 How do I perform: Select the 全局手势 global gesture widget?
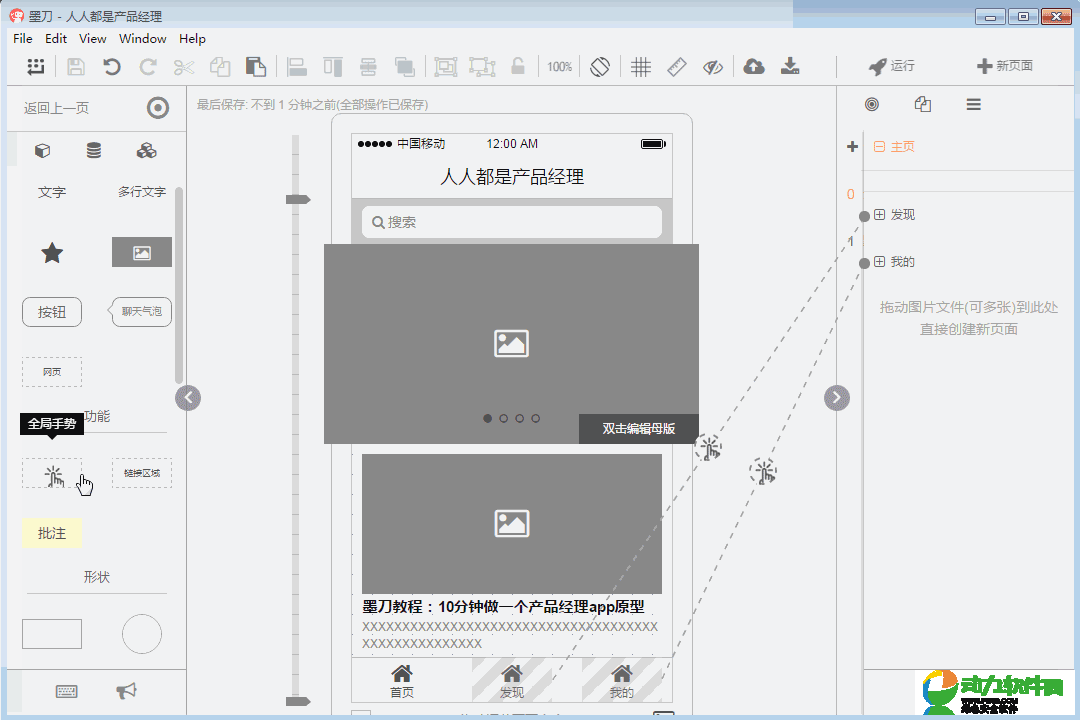[x=52, y=474]
